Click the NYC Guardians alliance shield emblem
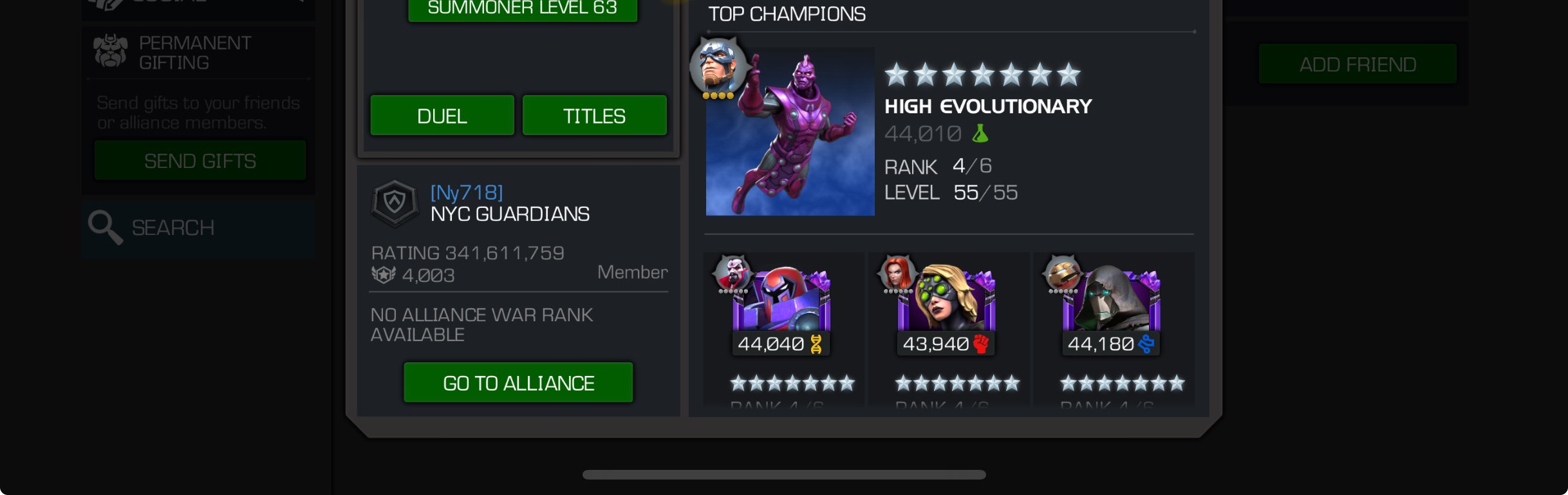Screen dimensions: 1568x495 point(395,203)
